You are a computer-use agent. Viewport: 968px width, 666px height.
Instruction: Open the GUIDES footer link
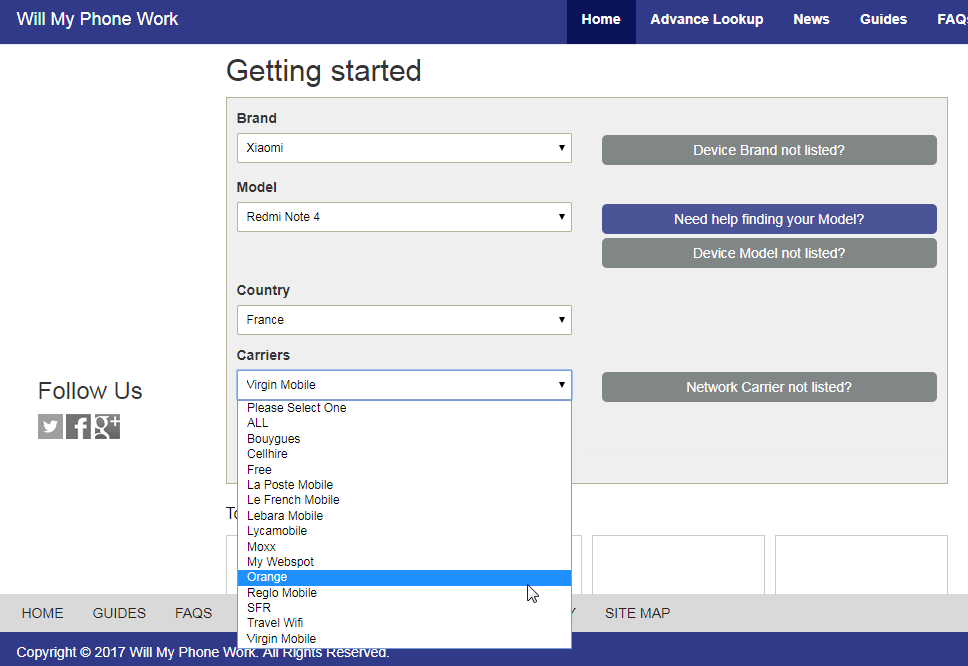point(119,613)
